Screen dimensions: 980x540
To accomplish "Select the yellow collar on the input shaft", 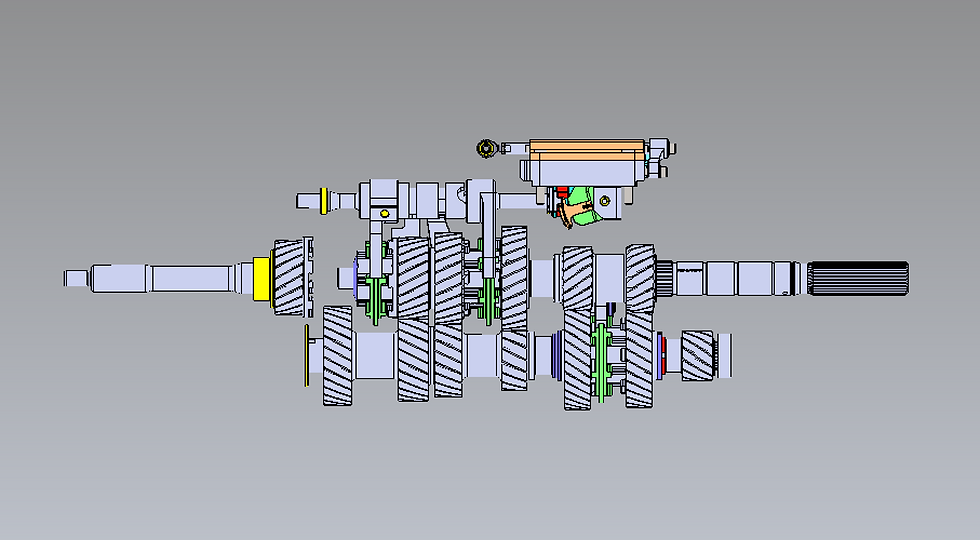I will click(262, 279).
